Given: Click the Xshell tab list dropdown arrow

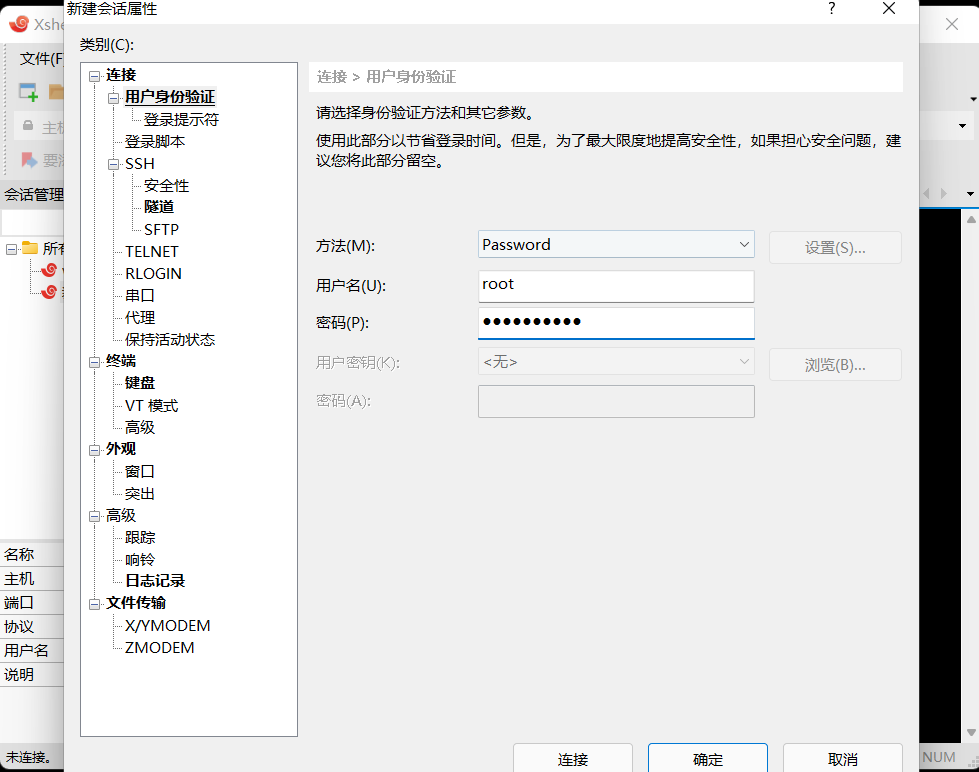Looking at the screenshot, I should 970,194.
